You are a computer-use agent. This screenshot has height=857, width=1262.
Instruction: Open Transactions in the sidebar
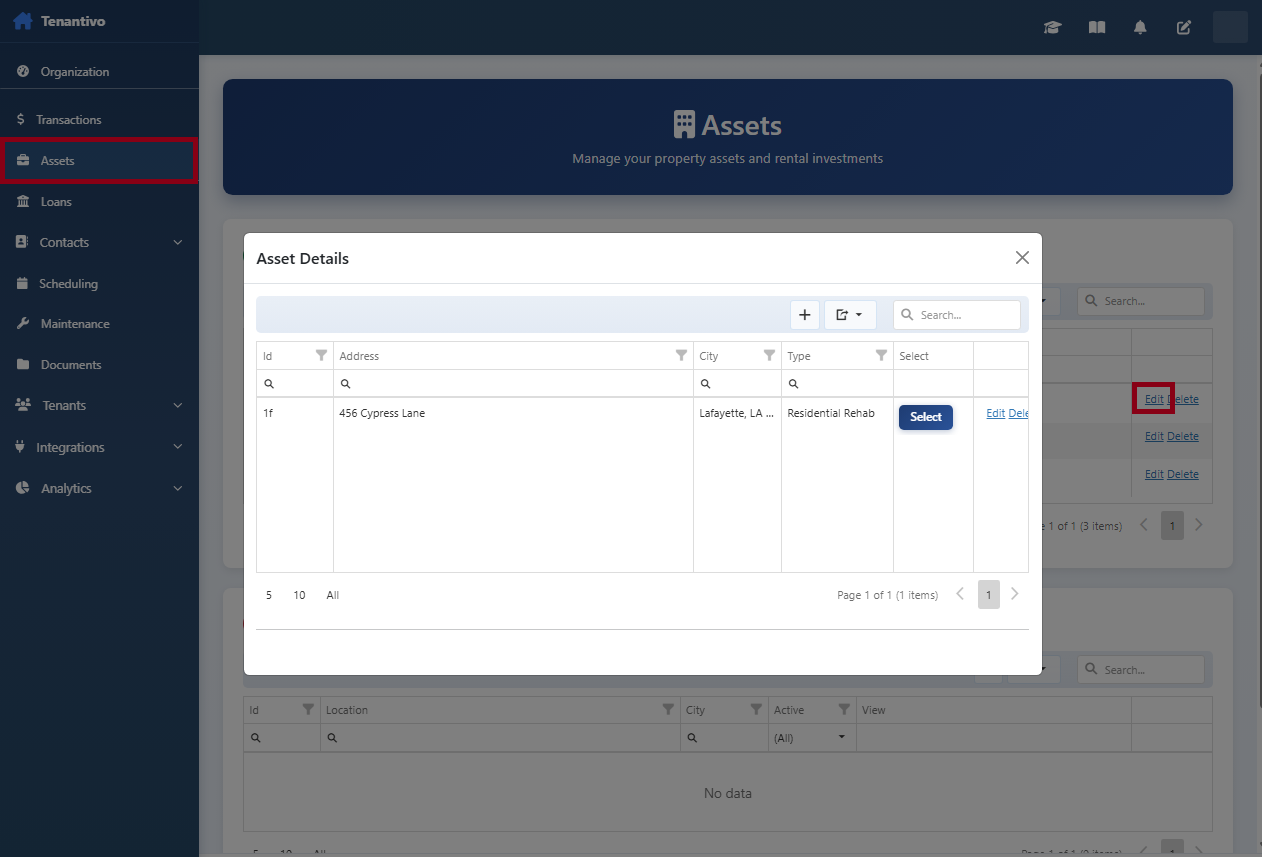click(99, 119)
